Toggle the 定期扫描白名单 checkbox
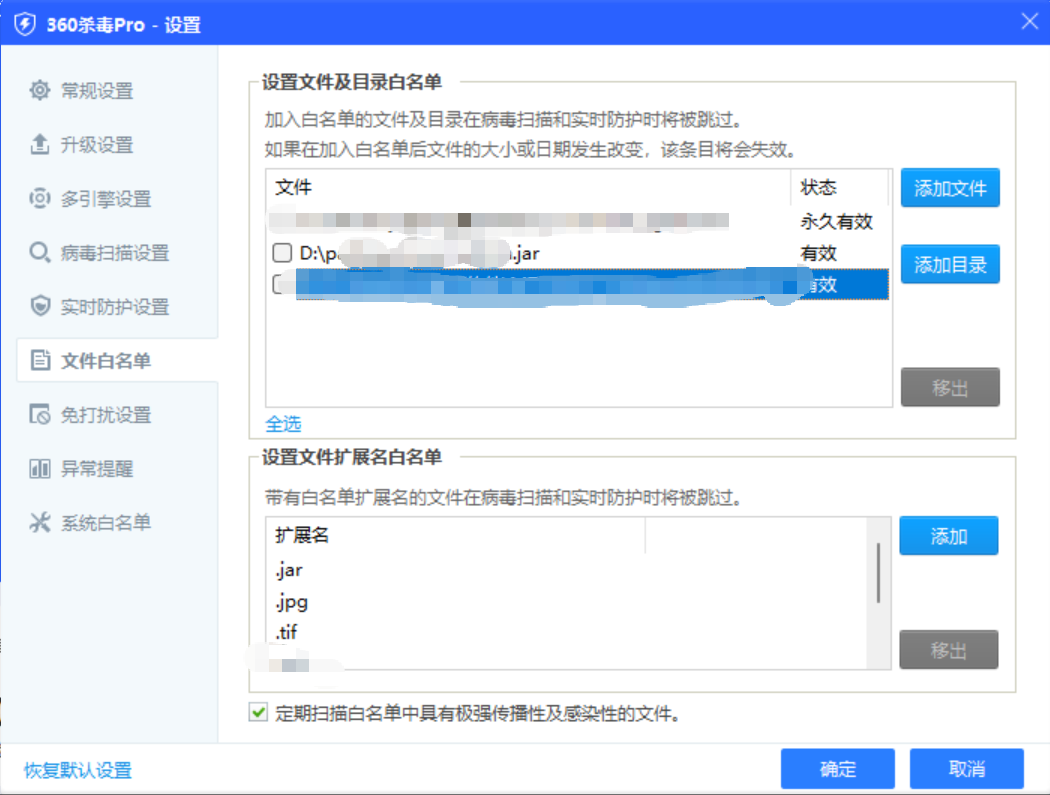The image size is (1050, 795). pyautogui.click(x=258, y=712)
